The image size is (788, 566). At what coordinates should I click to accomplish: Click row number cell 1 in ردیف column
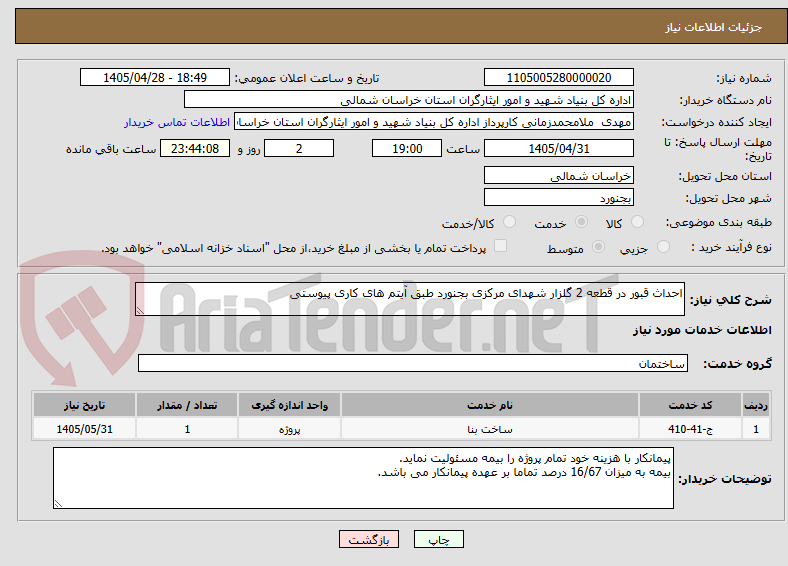coord(756,429)
